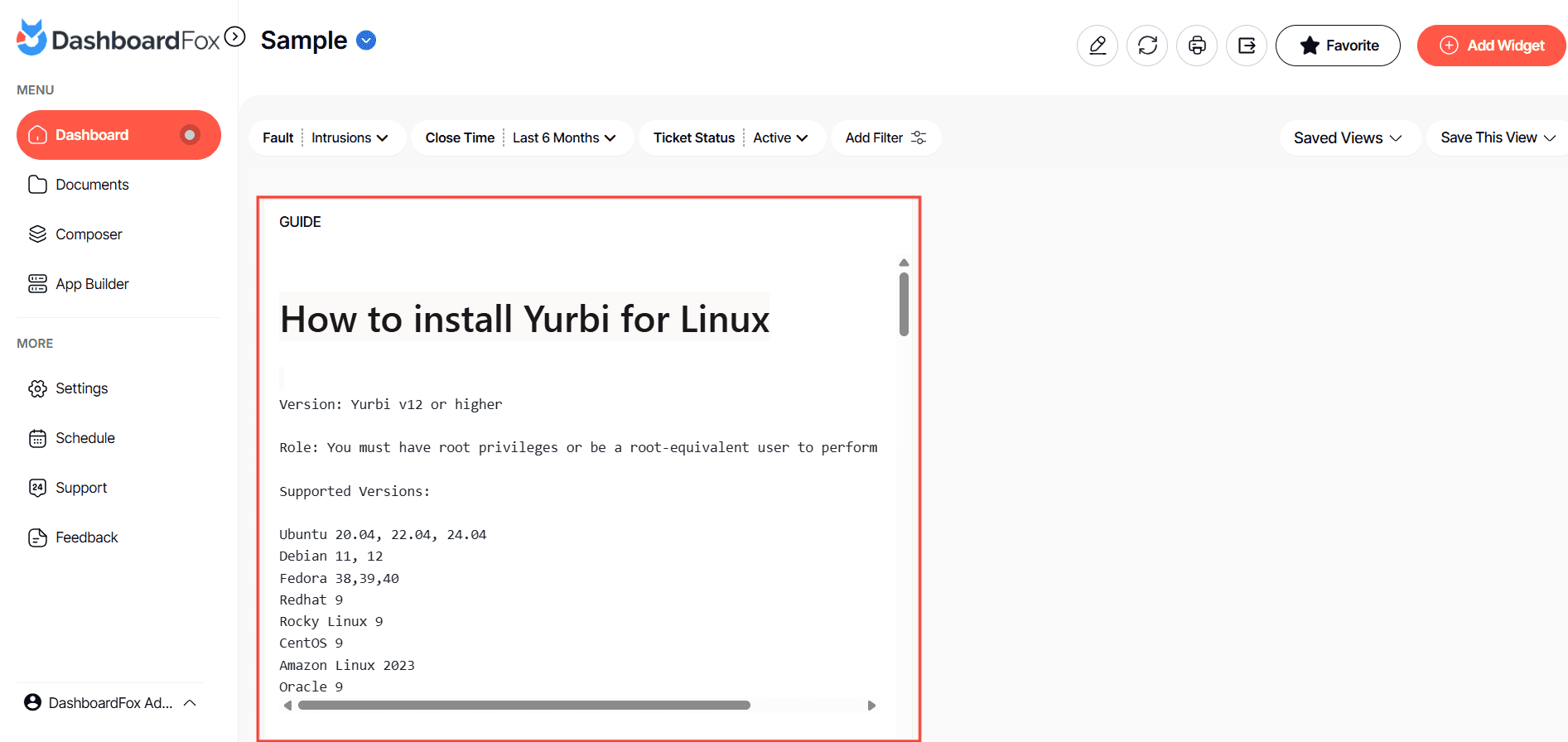Image resolution: width=1568 pixels, height=742 pixels.
Task: Expand the Fault Intrusions filter dropdown
Action: pos(349,137)
